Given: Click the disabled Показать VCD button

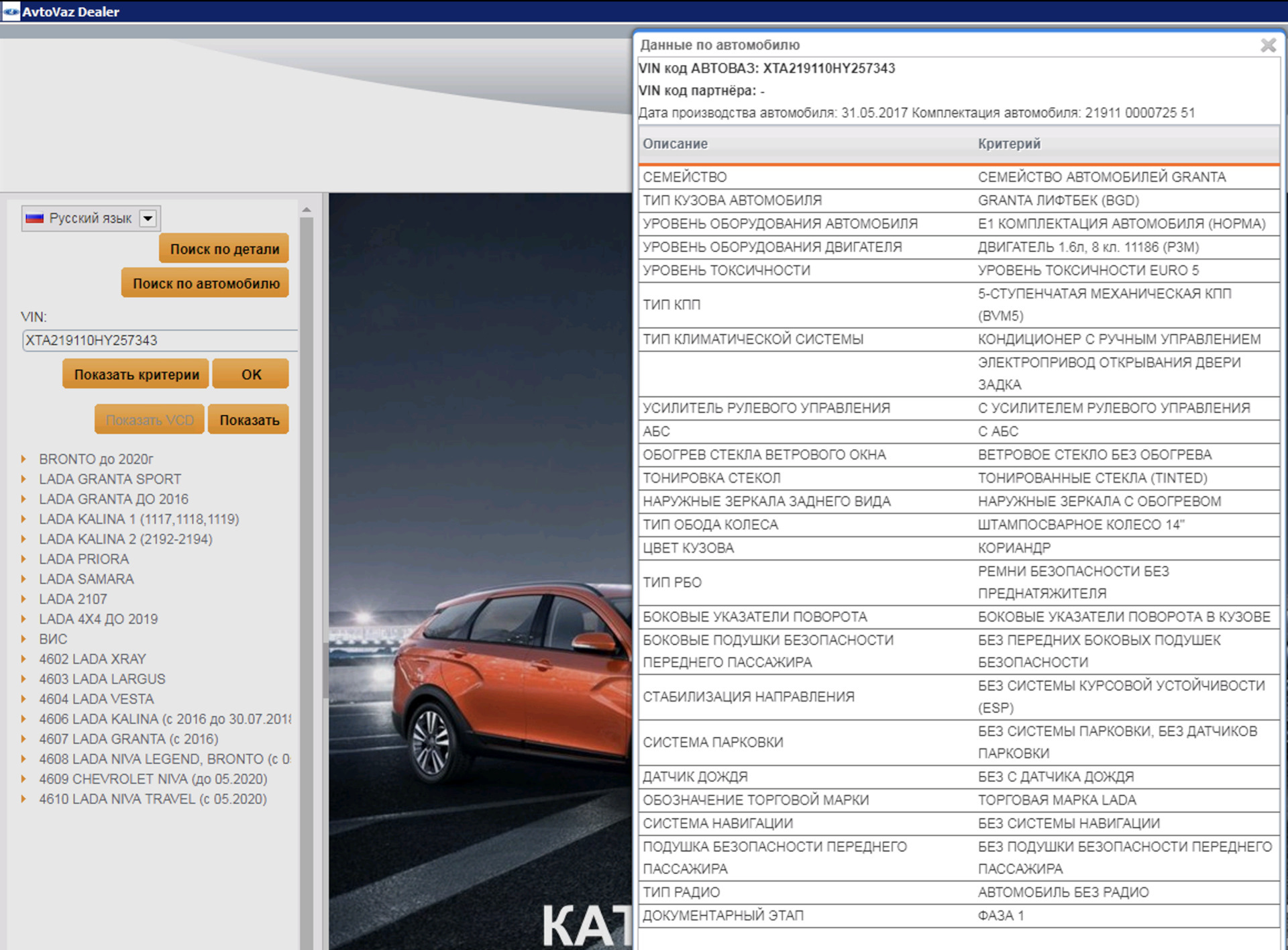Looking at the screenshot, I should coord(150,420).
